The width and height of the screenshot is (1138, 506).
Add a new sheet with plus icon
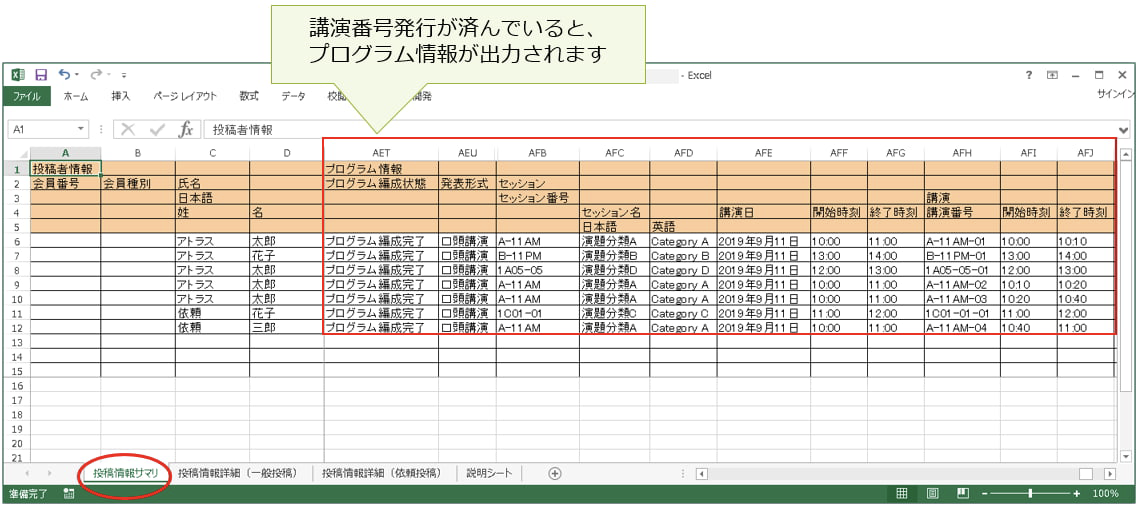[555, 473]
